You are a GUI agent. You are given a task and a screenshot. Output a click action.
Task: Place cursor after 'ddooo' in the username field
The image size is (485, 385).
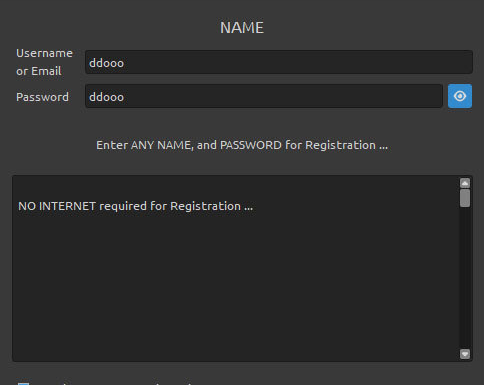pos(125,63)
